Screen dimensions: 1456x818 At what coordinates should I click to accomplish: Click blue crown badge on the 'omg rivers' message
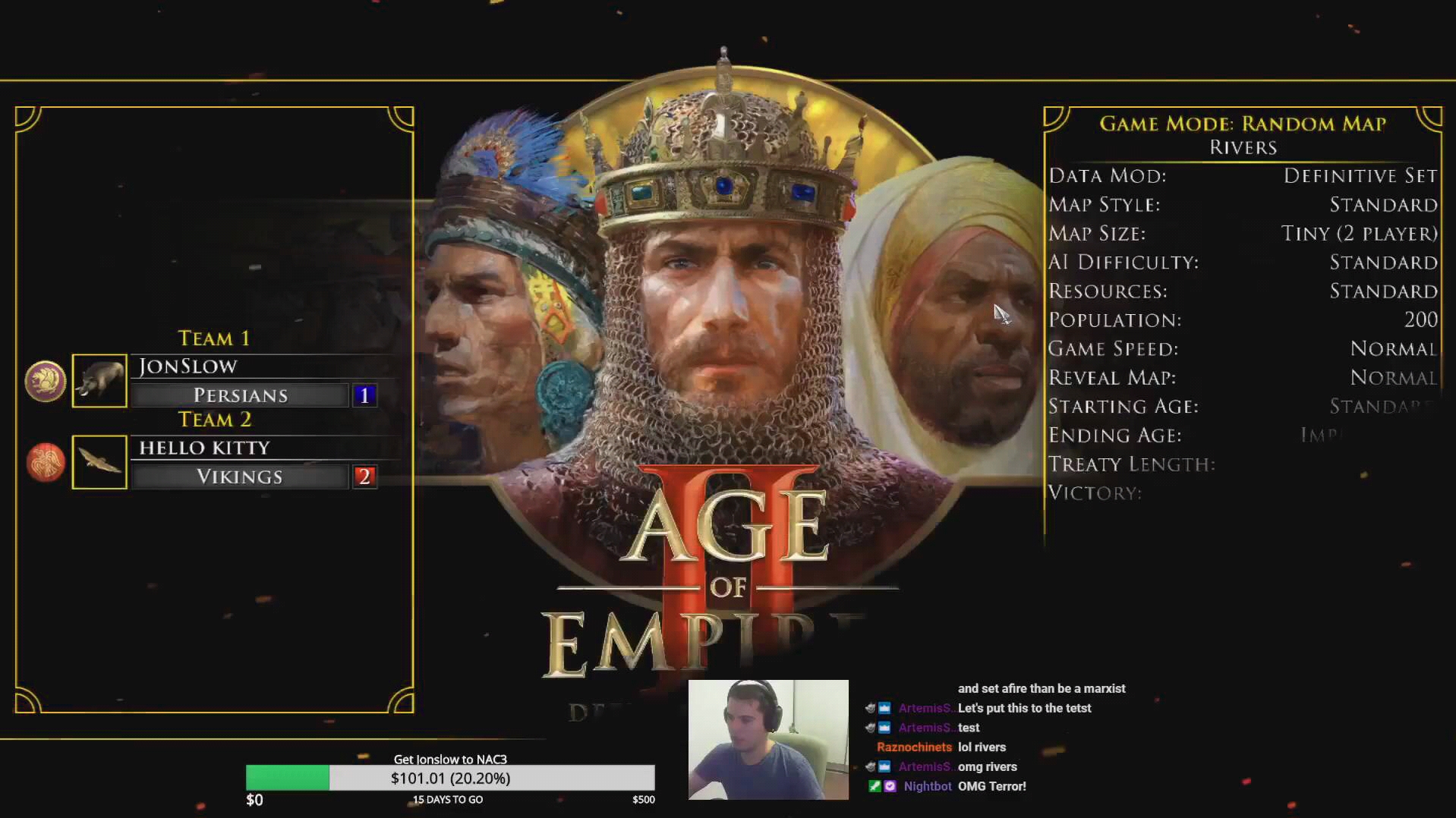pos(884,766)
